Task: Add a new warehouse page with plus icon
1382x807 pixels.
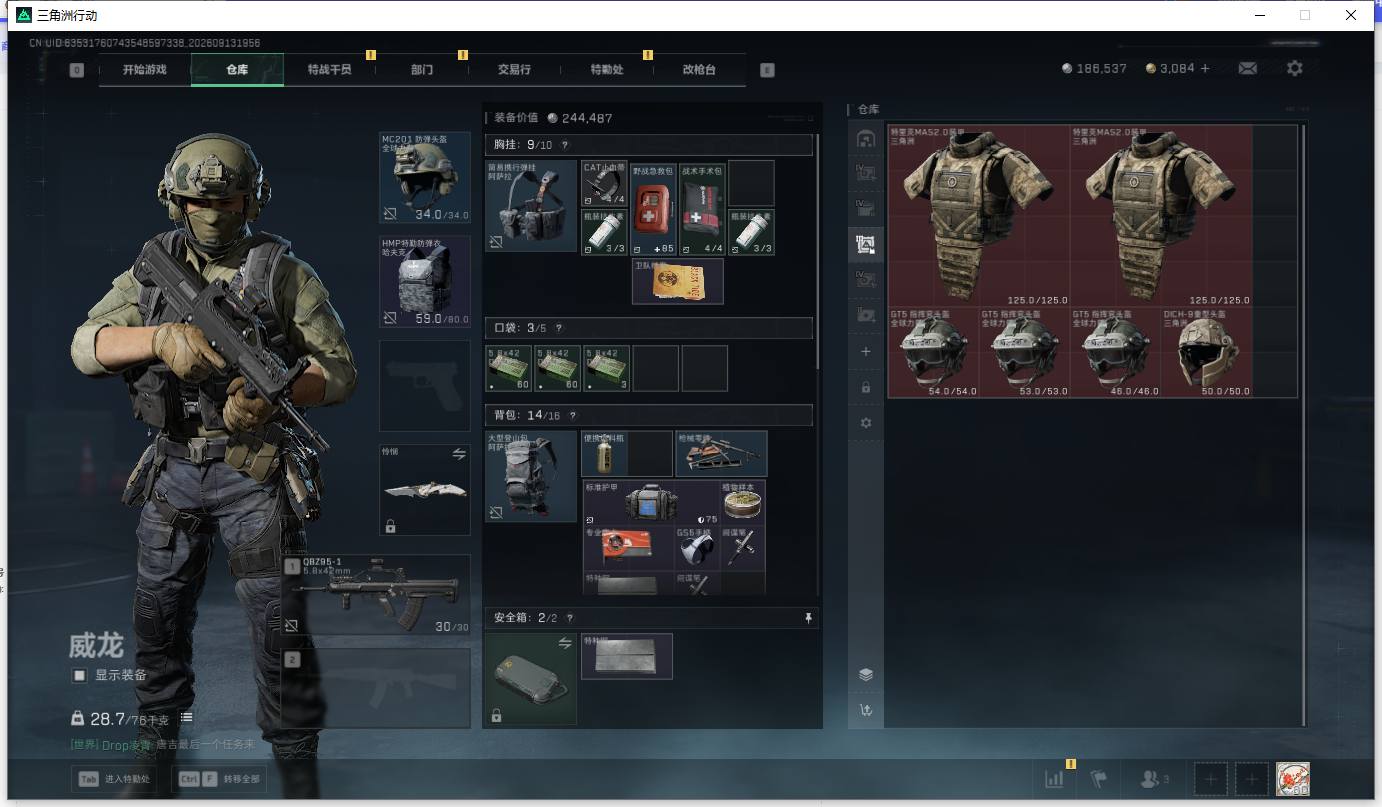Action: pyautogui.click(x=866, y=352)
